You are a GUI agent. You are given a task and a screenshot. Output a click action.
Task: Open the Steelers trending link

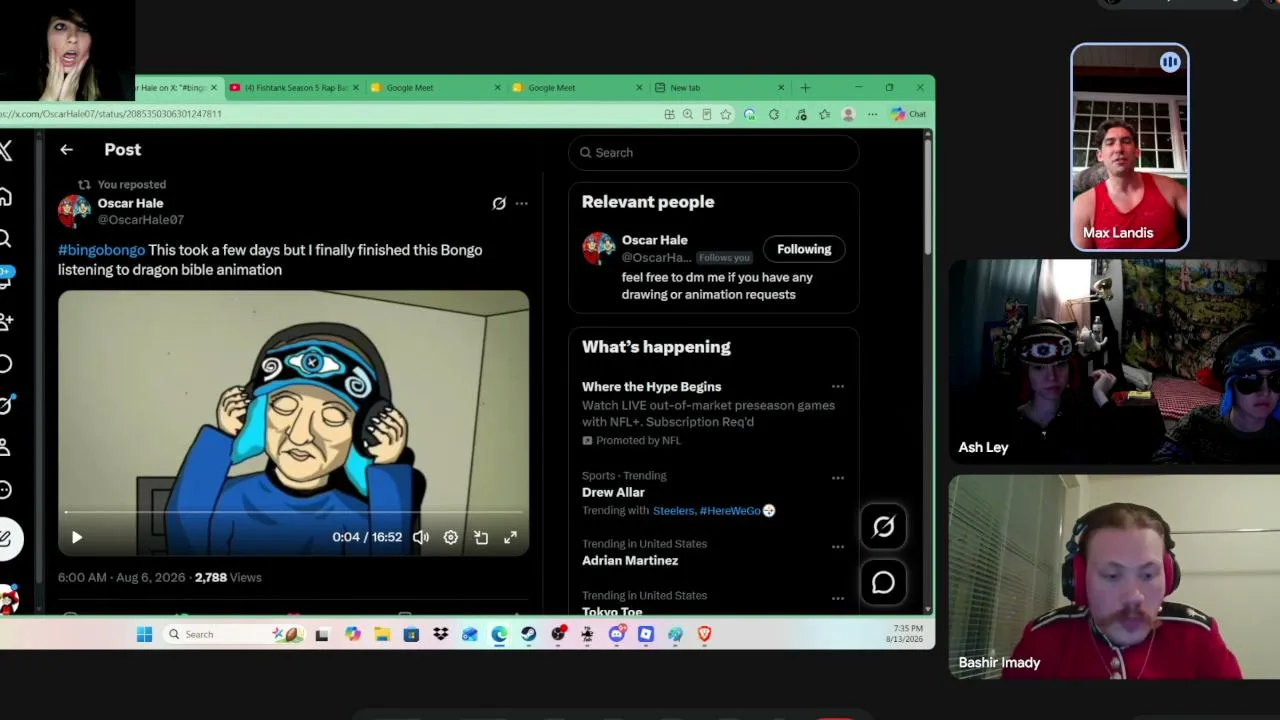[673, 511]
